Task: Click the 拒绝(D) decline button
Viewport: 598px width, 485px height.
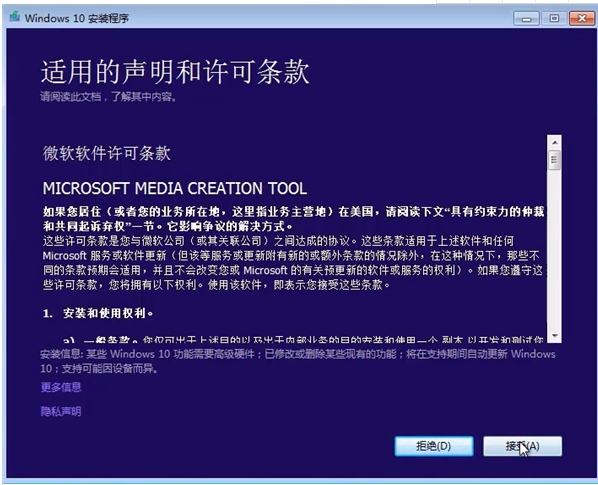Action: (434, 446)
